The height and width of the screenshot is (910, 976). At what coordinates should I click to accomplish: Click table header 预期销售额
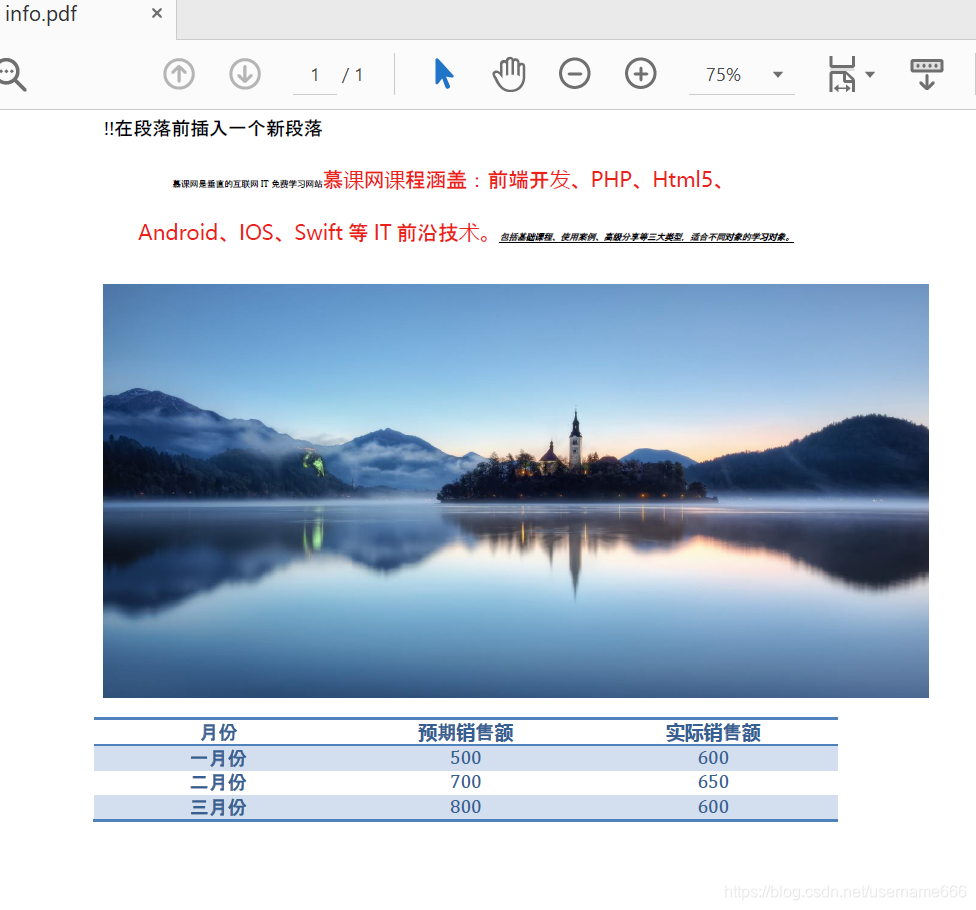coord(466,733)
